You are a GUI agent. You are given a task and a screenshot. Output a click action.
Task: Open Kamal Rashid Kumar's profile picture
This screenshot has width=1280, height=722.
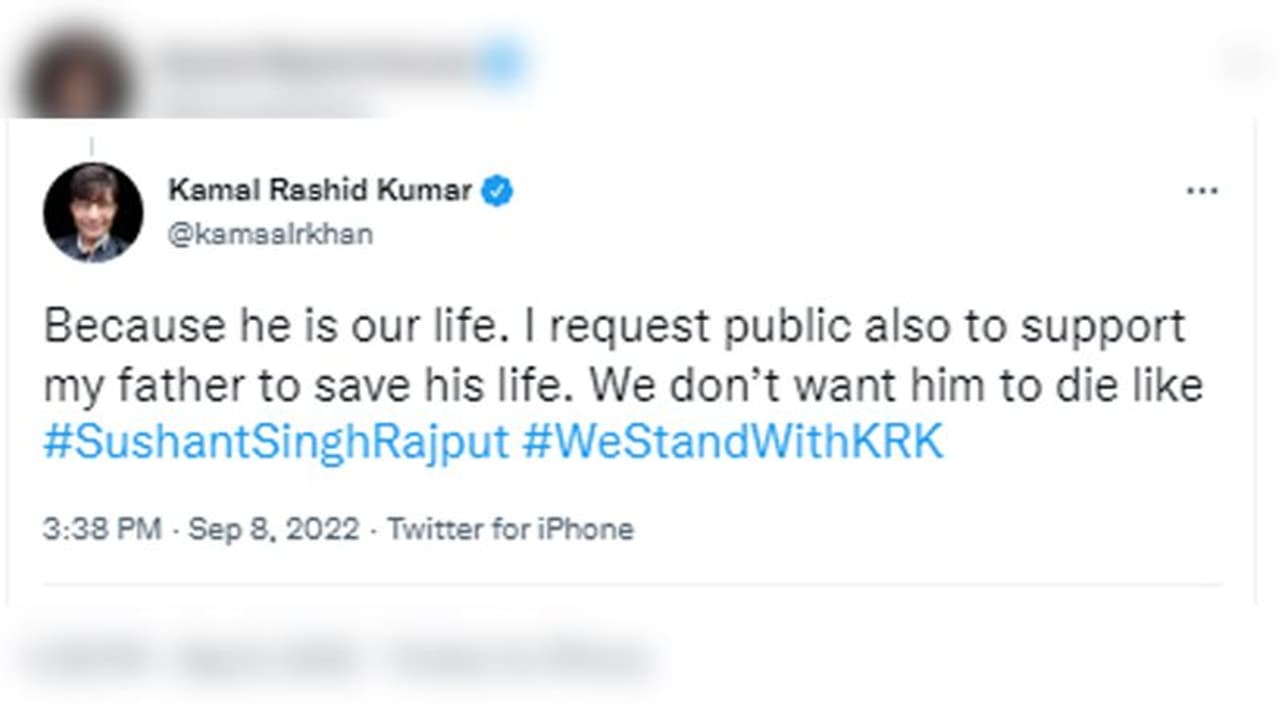pos(93,212)
